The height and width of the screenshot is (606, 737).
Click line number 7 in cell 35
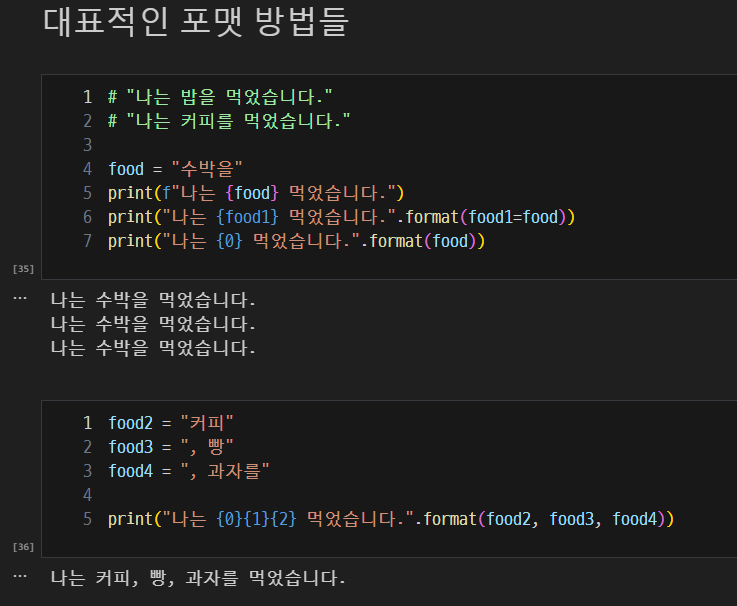[87, 241]
